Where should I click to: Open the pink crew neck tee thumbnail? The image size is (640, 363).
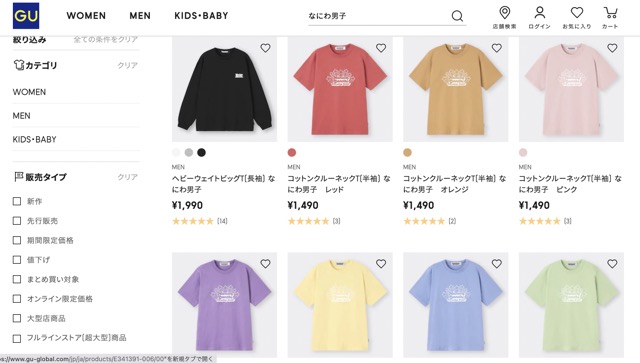(571, 89)
